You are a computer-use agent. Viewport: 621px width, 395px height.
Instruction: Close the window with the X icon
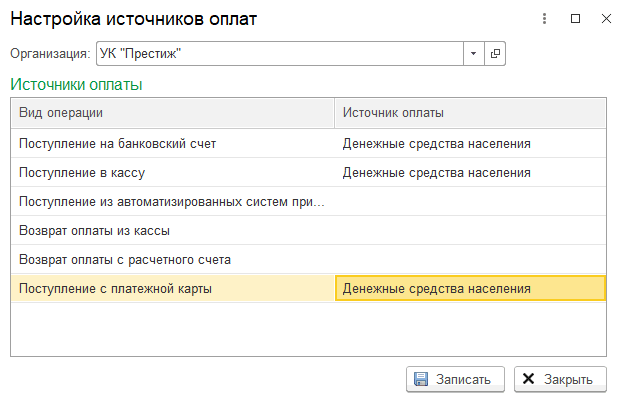point(606,19)
